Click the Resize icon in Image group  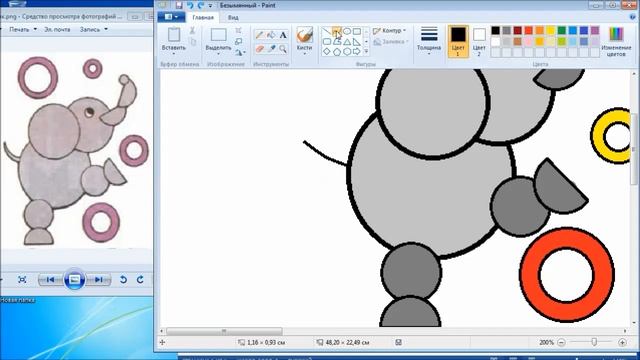tap(239, 41)
